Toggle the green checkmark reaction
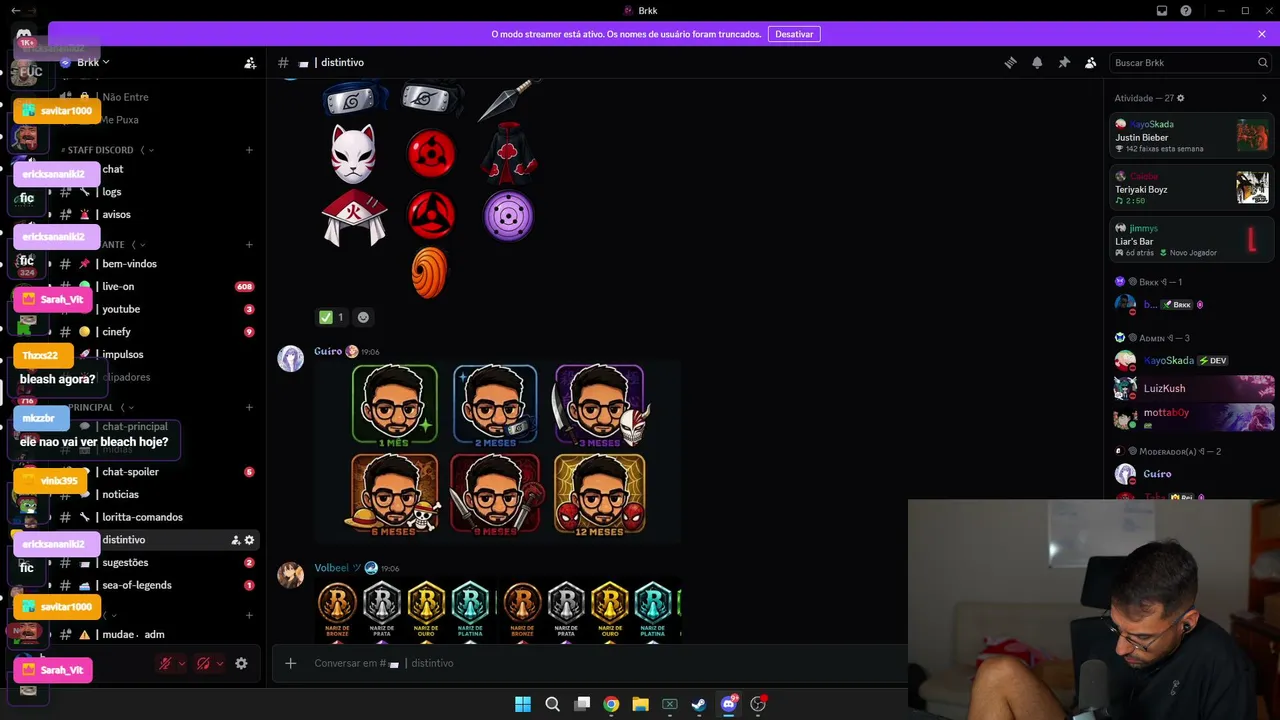 click(x=332, y=317)
